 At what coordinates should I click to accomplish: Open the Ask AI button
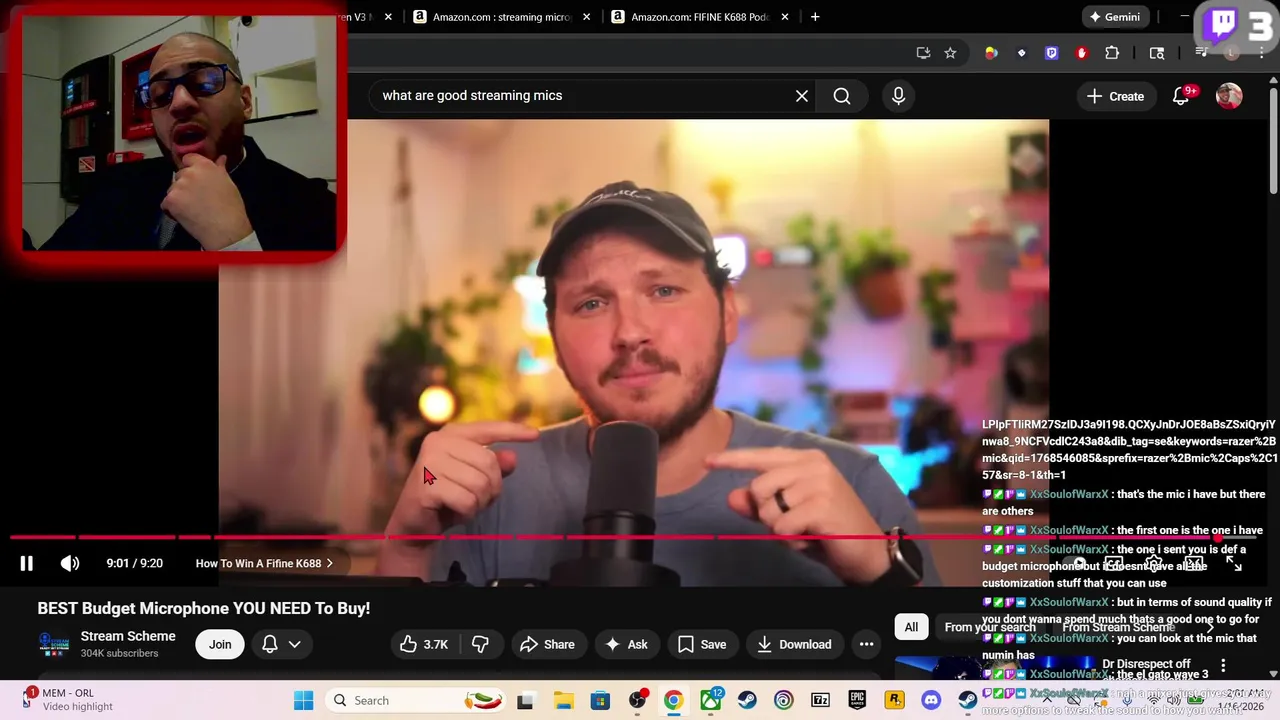tap(625, 645)
